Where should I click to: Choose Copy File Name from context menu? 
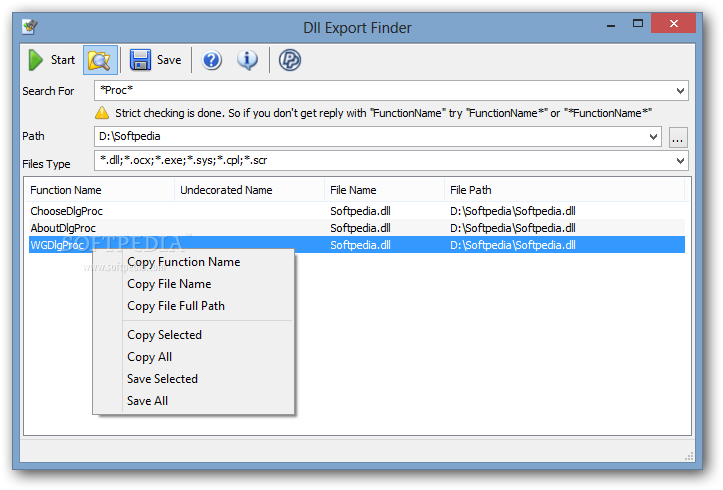click(x=193, y=284)
